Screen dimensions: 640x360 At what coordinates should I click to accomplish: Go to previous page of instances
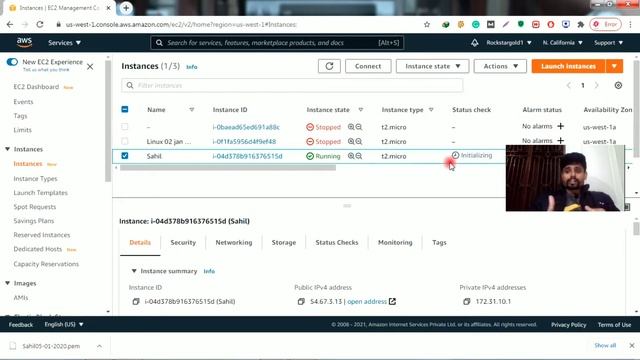(569, 85)
